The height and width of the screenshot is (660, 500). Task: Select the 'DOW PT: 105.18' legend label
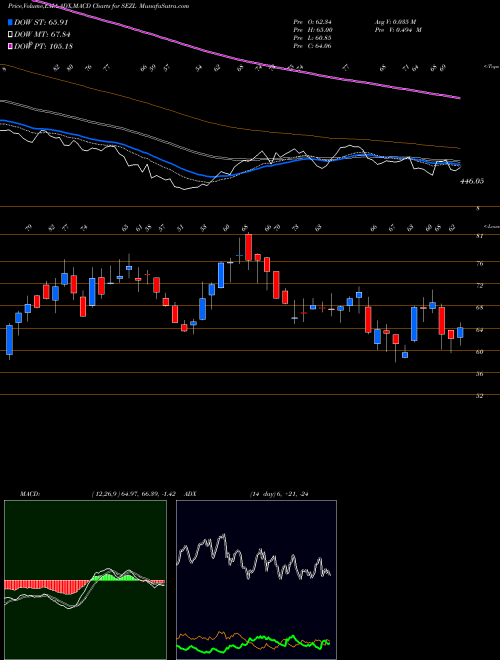43,46
